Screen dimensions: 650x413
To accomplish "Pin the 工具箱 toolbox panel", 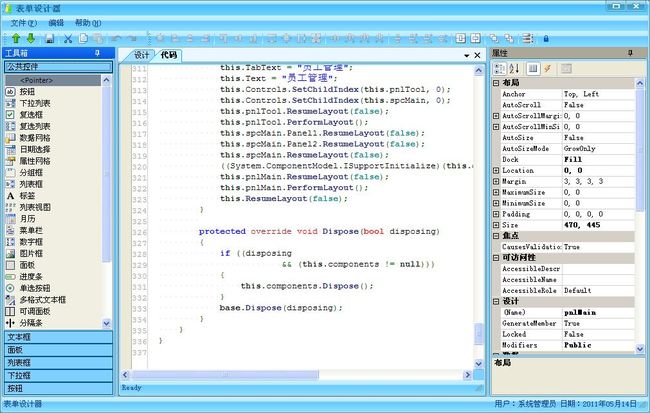I will click(x=97, y=53).
